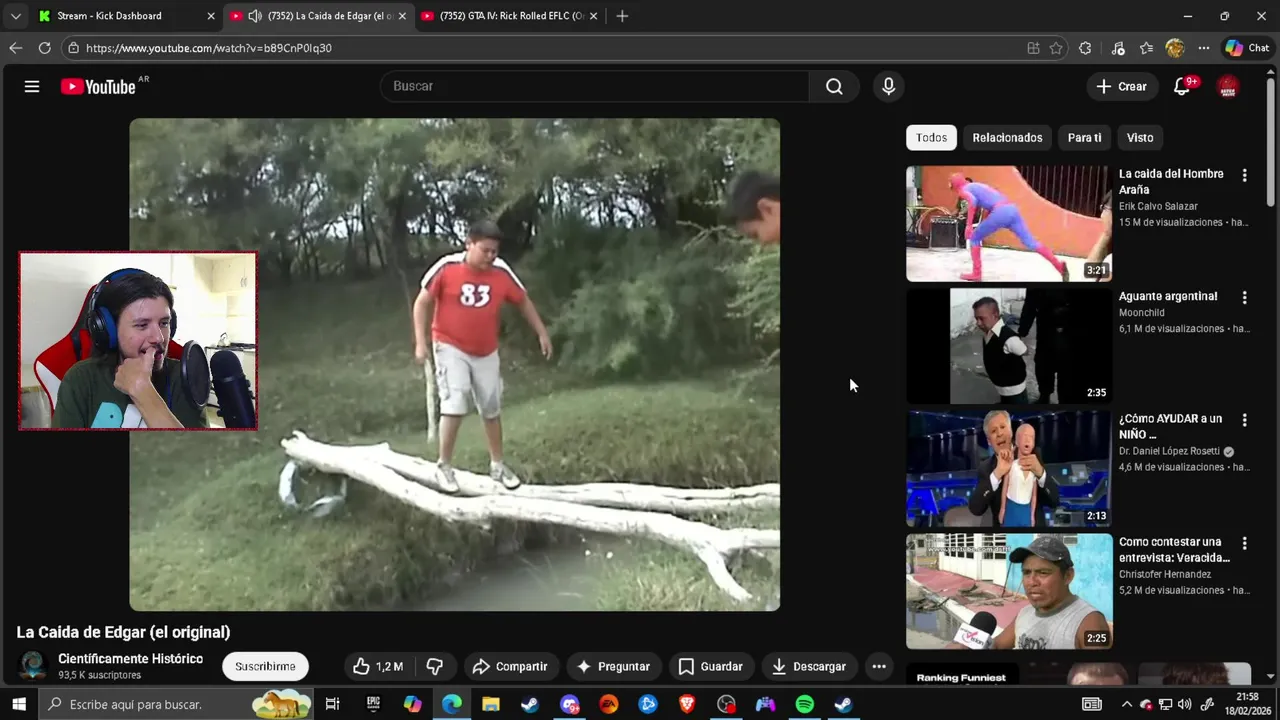The image size is (1280, 720).
Task: Close the GTA IV: Rick Rolled tab
Action: 593,16
